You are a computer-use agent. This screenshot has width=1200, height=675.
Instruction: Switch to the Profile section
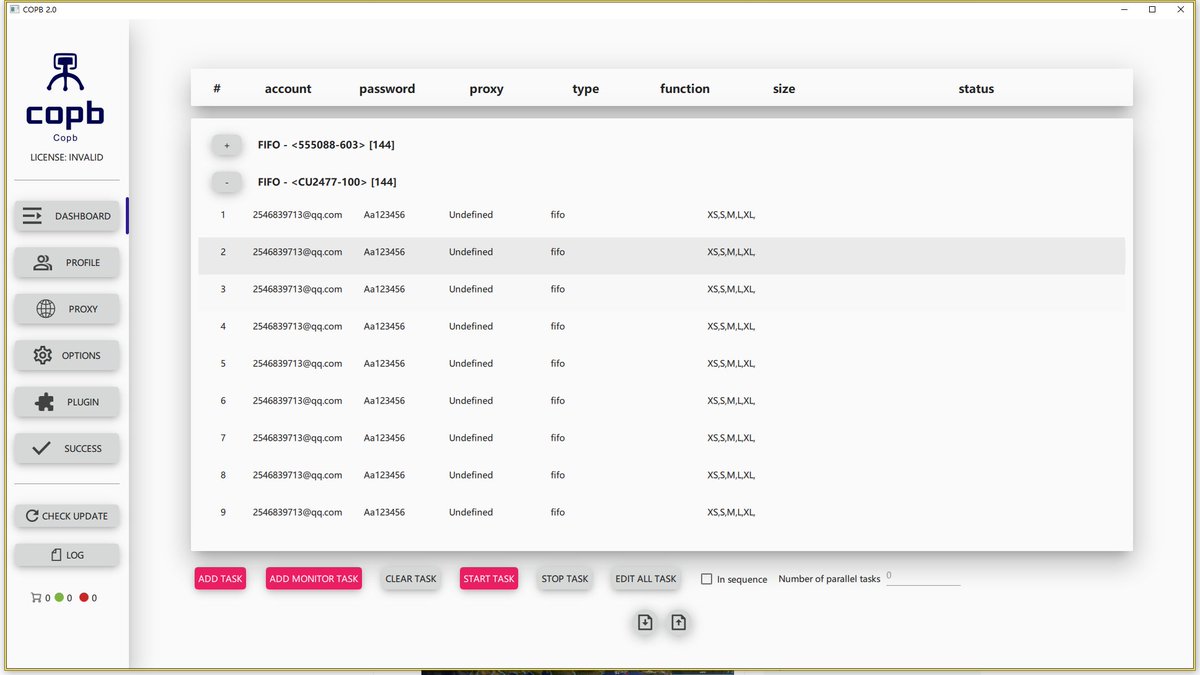[66, 262]
